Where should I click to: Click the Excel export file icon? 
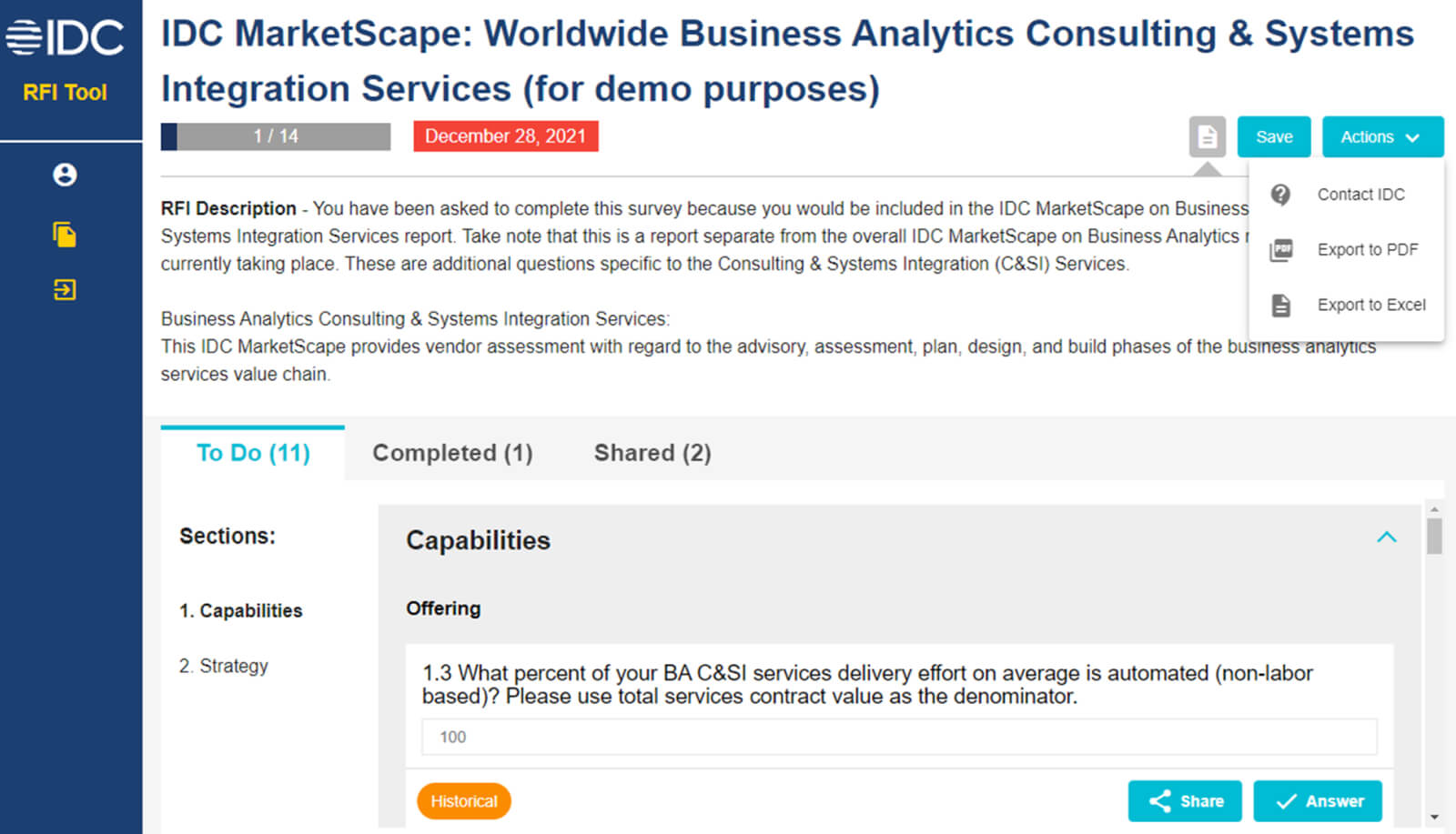[x=1280, y=305]
